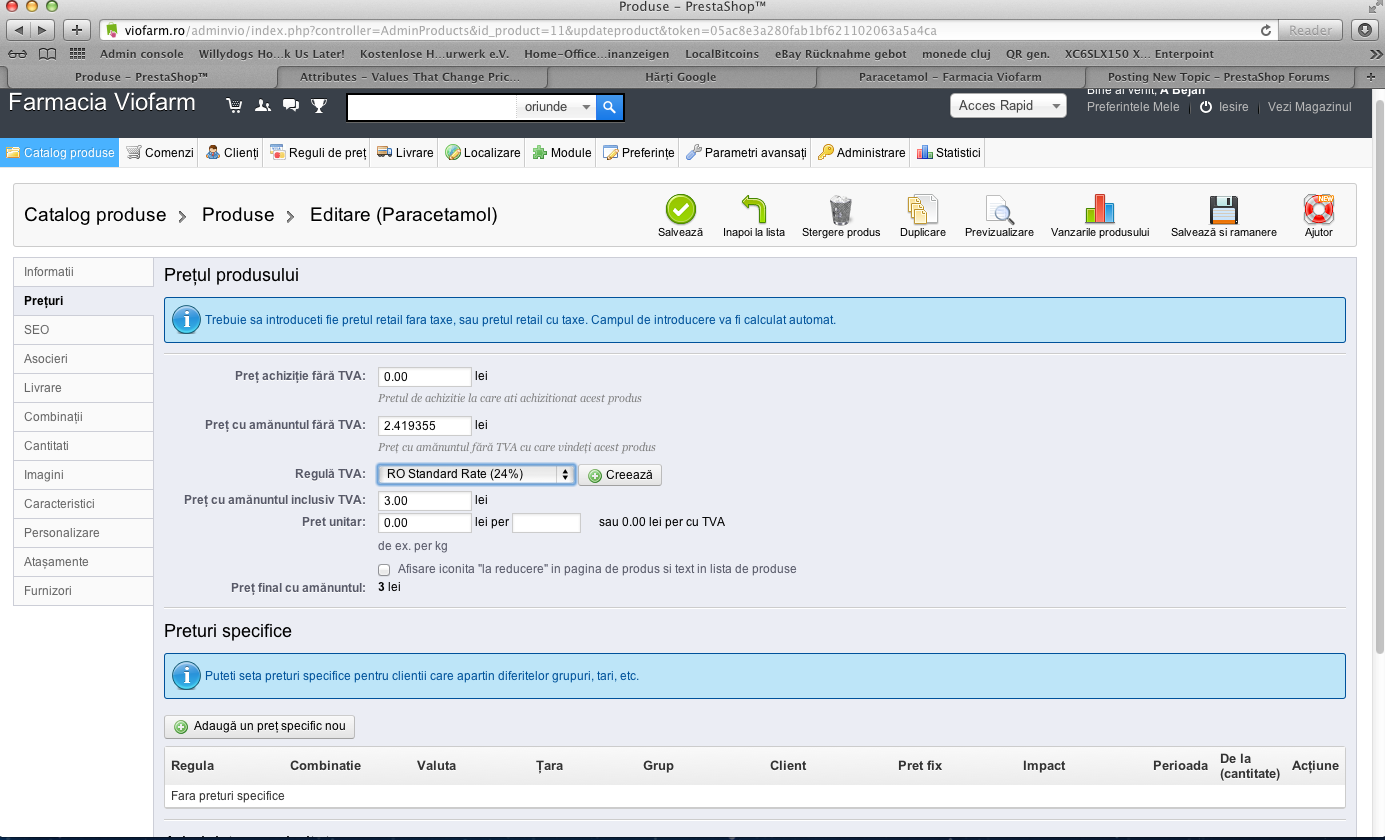Screen dimensions: 1385x840
Task: Add a bookmark with plus button
Action: (x=79, y=30)
